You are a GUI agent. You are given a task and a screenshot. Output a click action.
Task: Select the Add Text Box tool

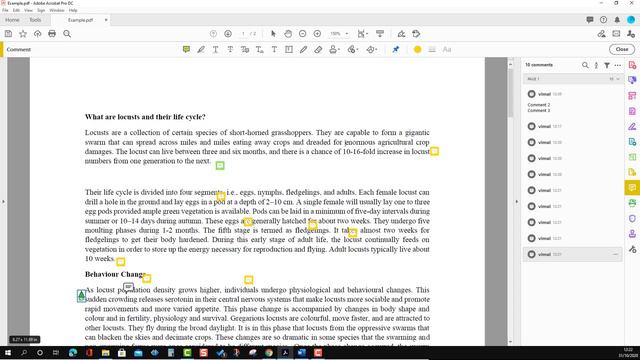[x=289, y=49]
